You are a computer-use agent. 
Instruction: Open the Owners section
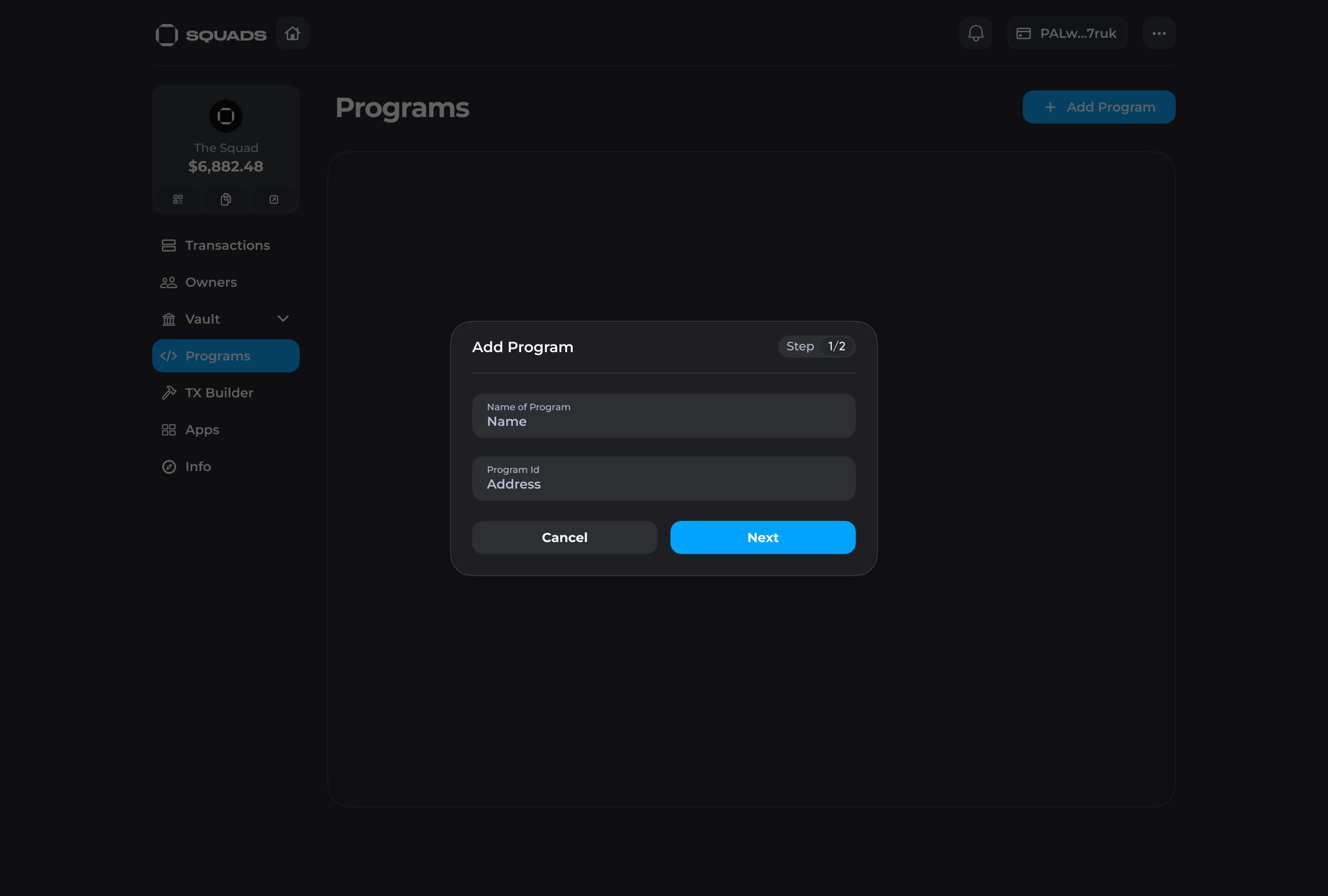(x=210, y=282)
